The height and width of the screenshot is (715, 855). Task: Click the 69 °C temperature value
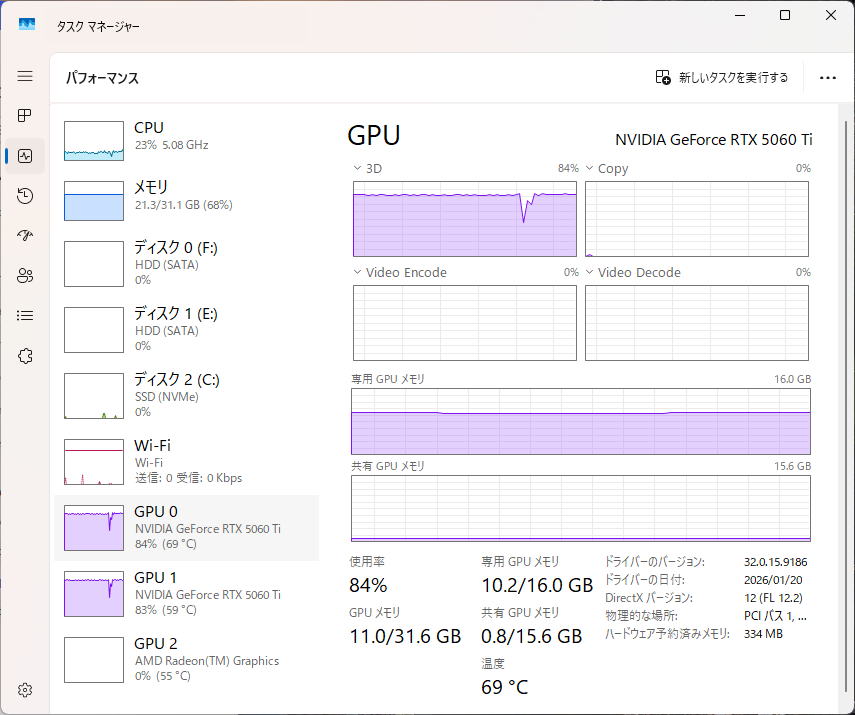pos(504,687)
